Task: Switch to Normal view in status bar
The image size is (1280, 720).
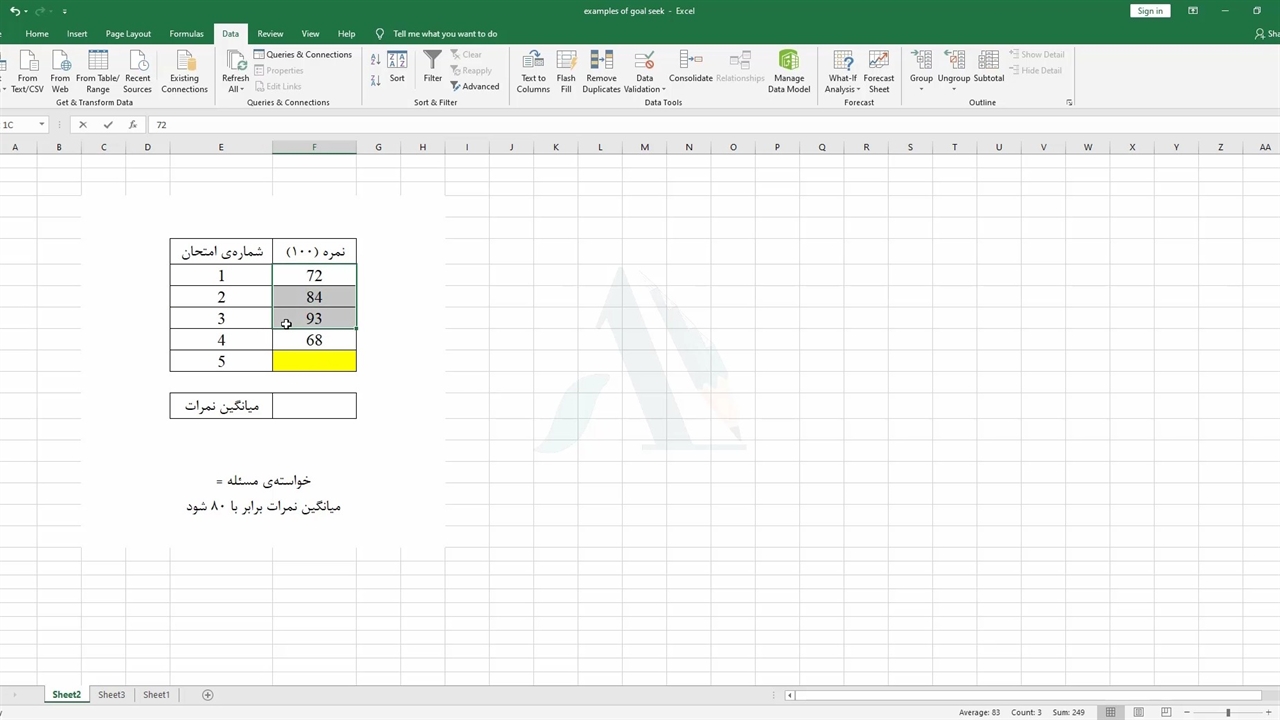Action: pyautogui.click(x=1110, y=712)
